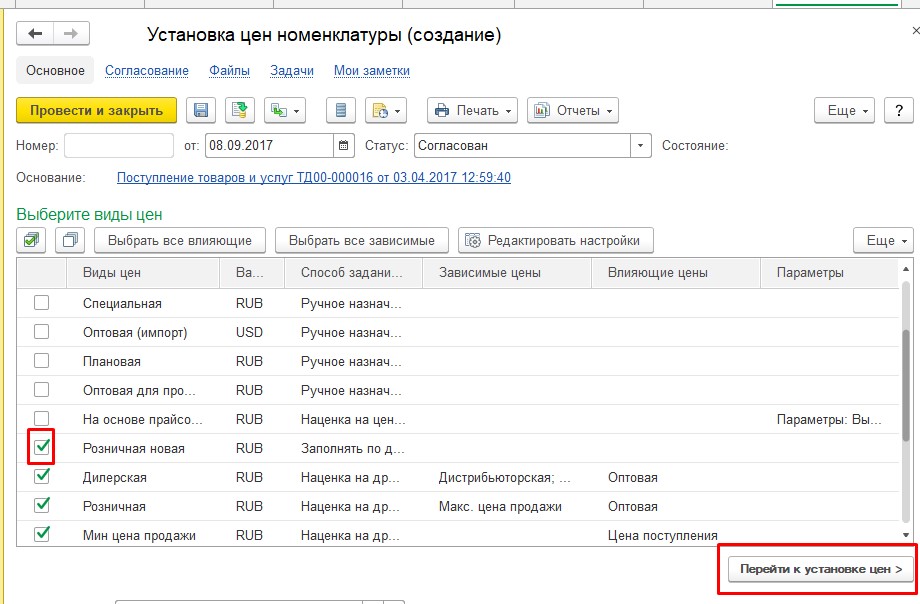Image resolution: width=920 pixels, height=604 pixels.
Task: Click the Наценка на цен... cell
Action: [x=353, y=419]
